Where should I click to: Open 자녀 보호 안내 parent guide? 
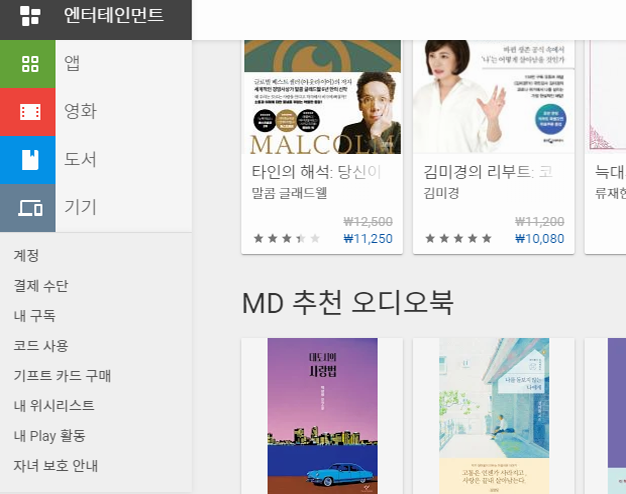point(56,466)
